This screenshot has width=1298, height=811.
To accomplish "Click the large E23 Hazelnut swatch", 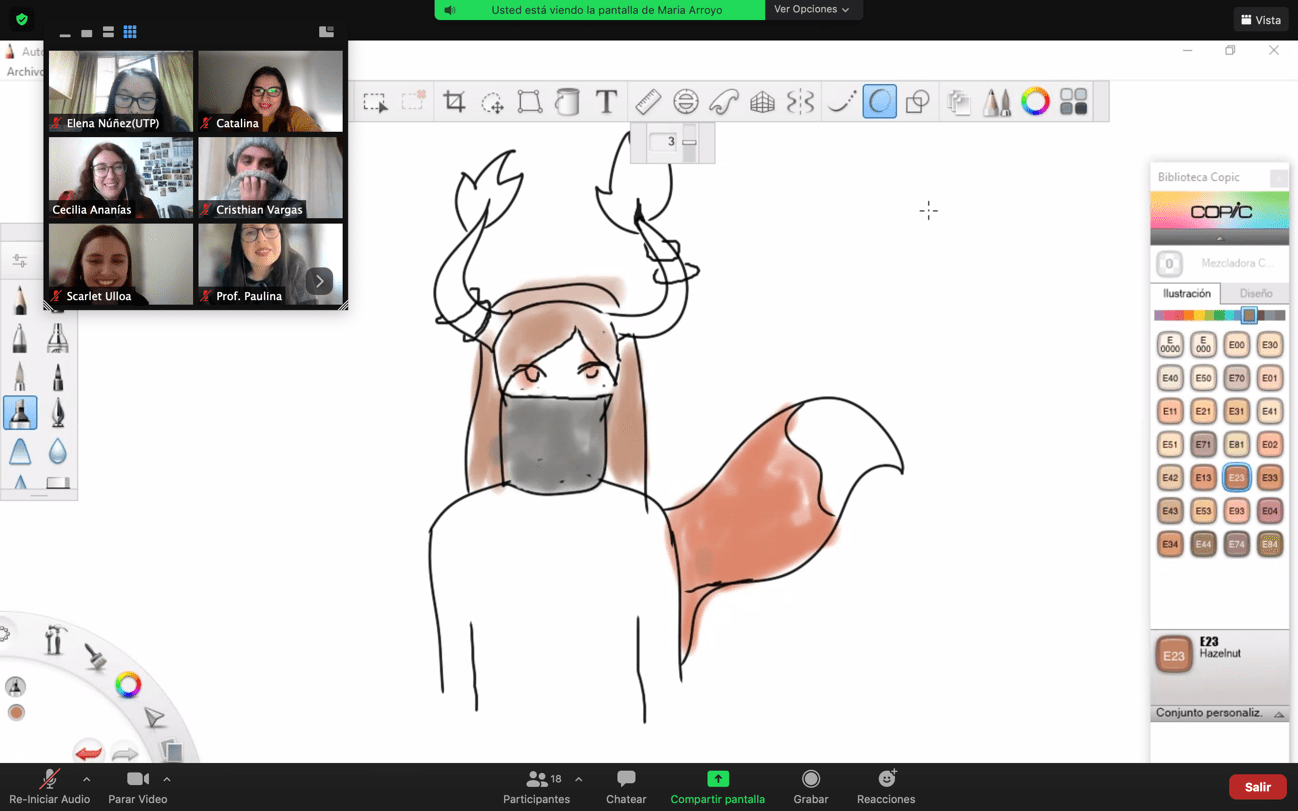I will click(x=1174, y=656).
